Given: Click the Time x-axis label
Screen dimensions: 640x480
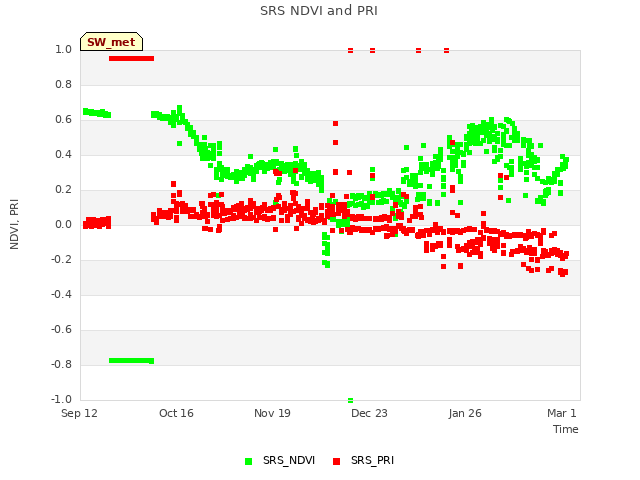Looking at the screenshot, I should pos(566,429).
